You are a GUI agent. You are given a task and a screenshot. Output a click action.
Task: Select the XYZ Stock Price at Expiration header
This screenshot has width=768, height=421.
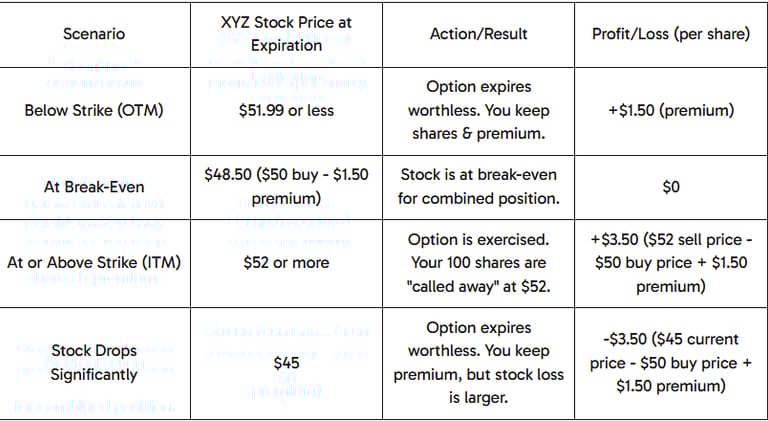coord(286,34)
